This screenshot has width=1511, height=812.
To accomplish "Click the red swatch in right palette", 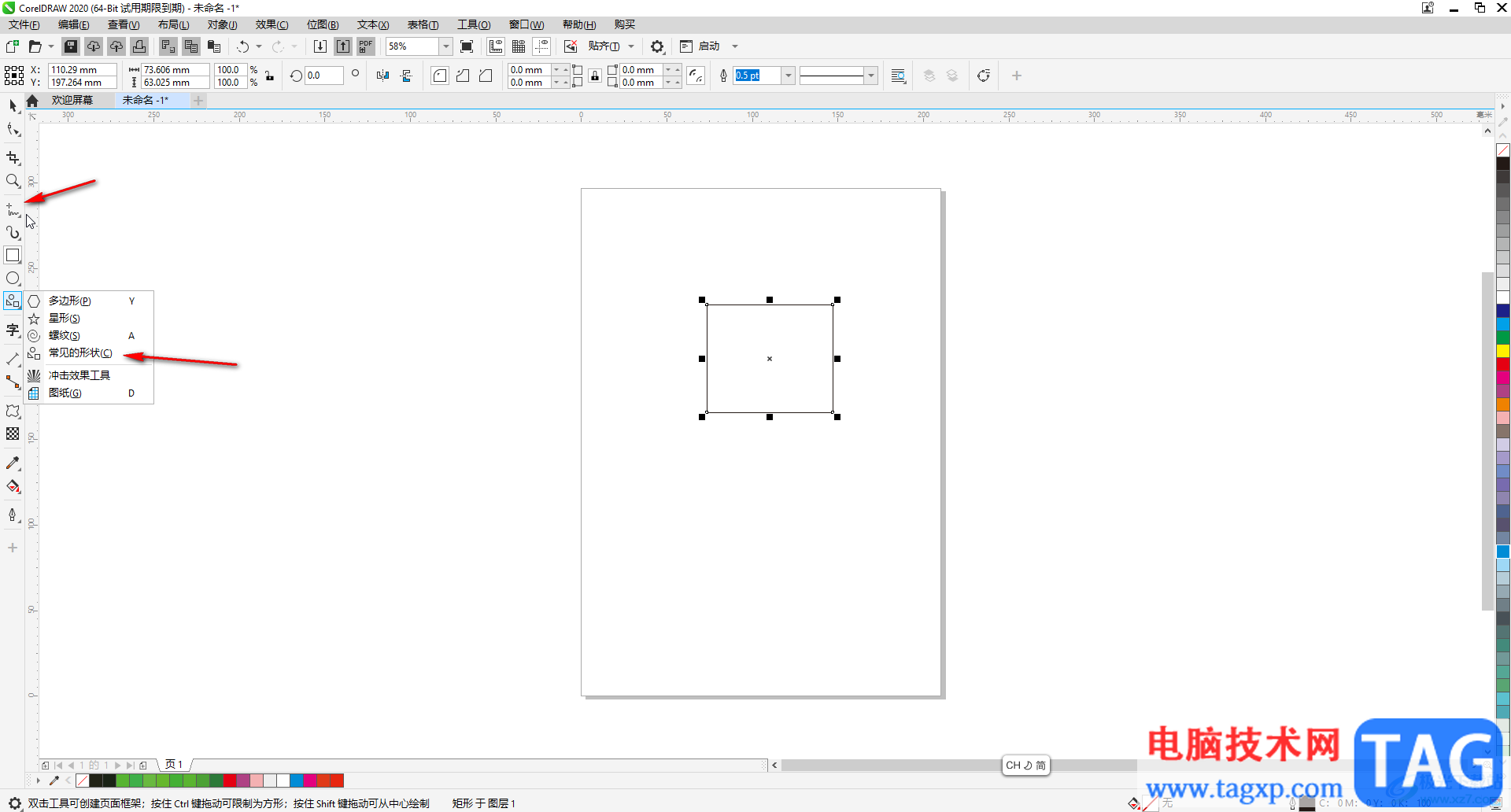I will click(x=1503, y=364).
